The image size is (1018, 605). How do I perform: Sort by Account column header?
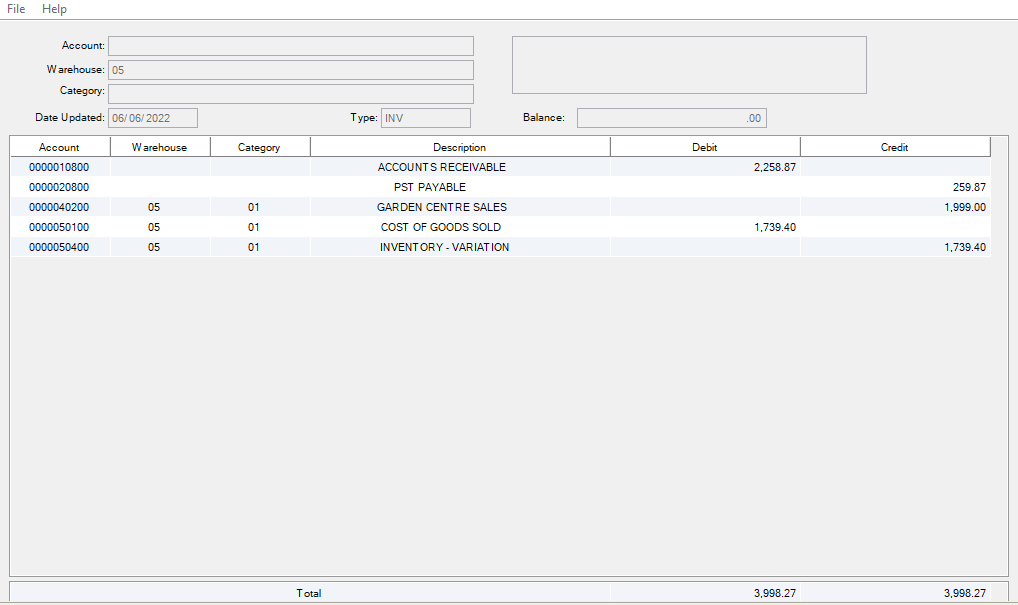point(59,147)
